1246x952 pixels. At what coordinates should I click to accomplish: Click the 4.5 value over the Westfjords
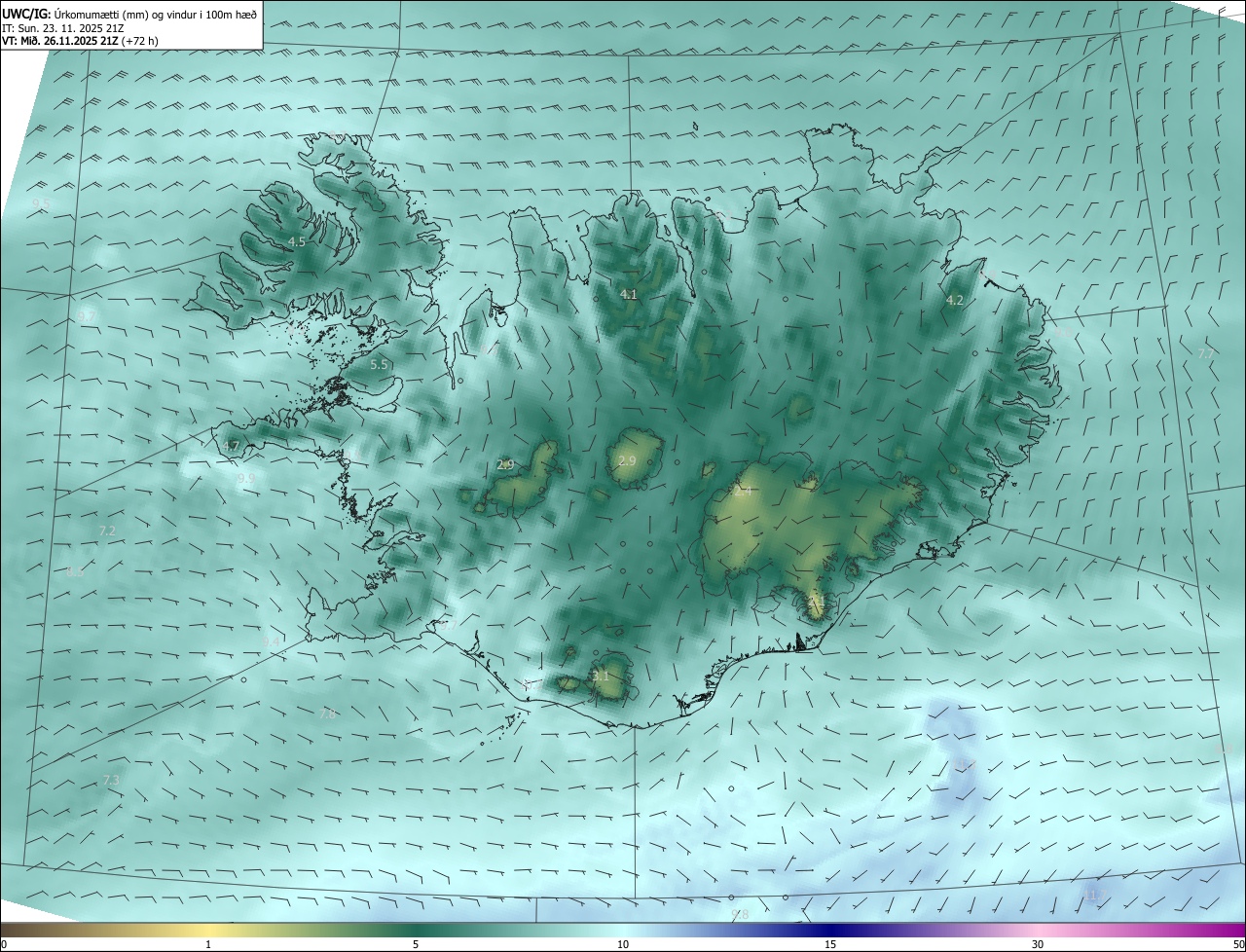pyautogui.click(x=297, y=241)
